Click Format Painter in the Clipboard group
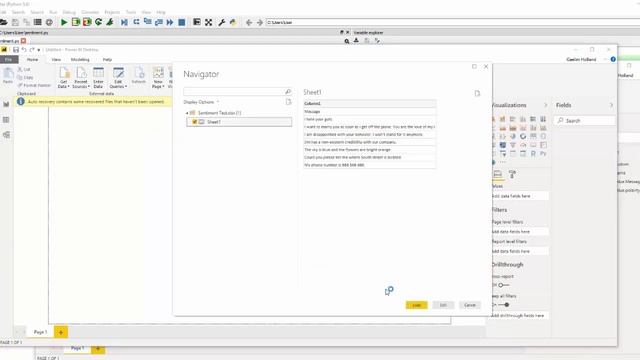This screenshot has height=360, width=640. click(34, 85)
